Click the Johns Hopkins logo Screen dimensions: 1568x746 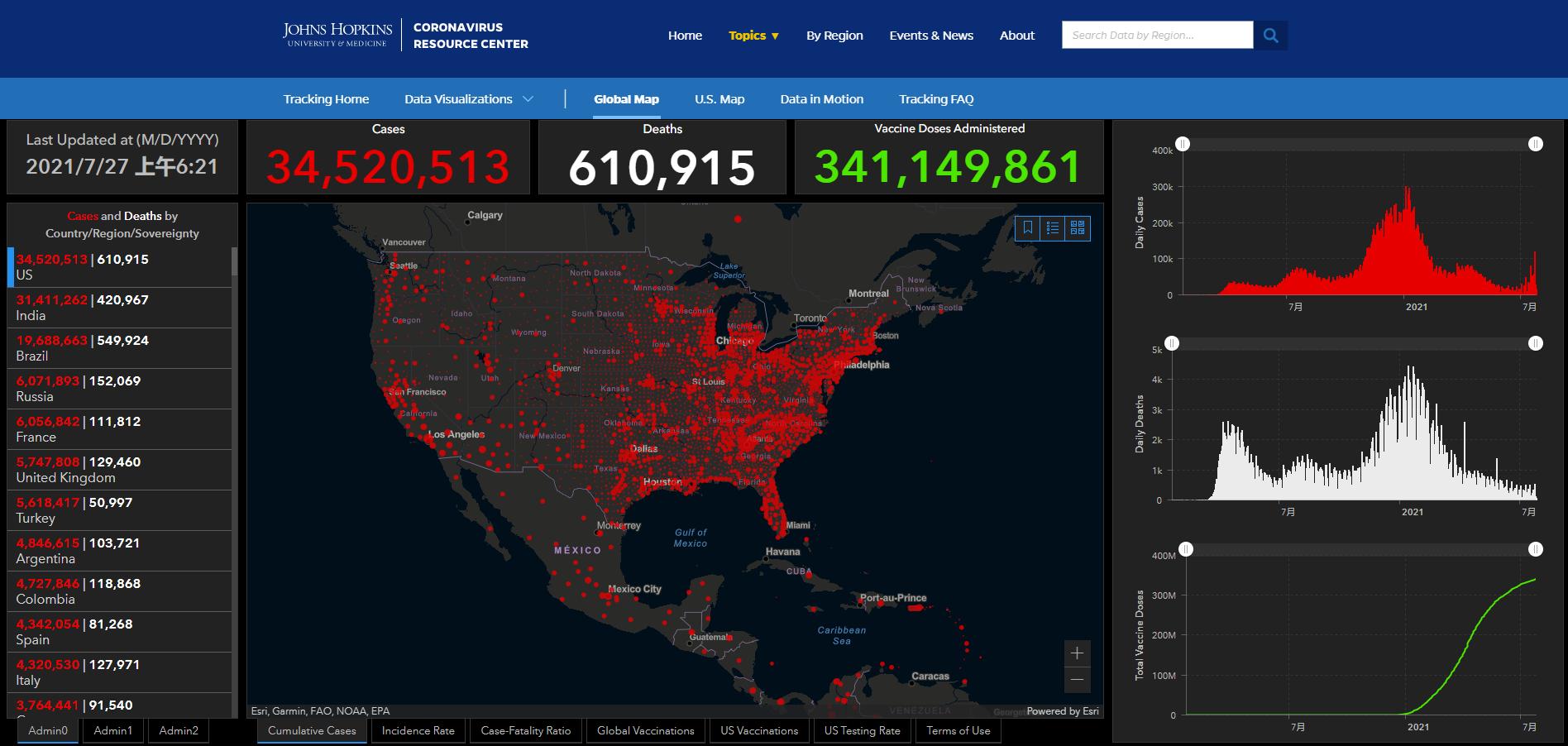pos(337,35)
